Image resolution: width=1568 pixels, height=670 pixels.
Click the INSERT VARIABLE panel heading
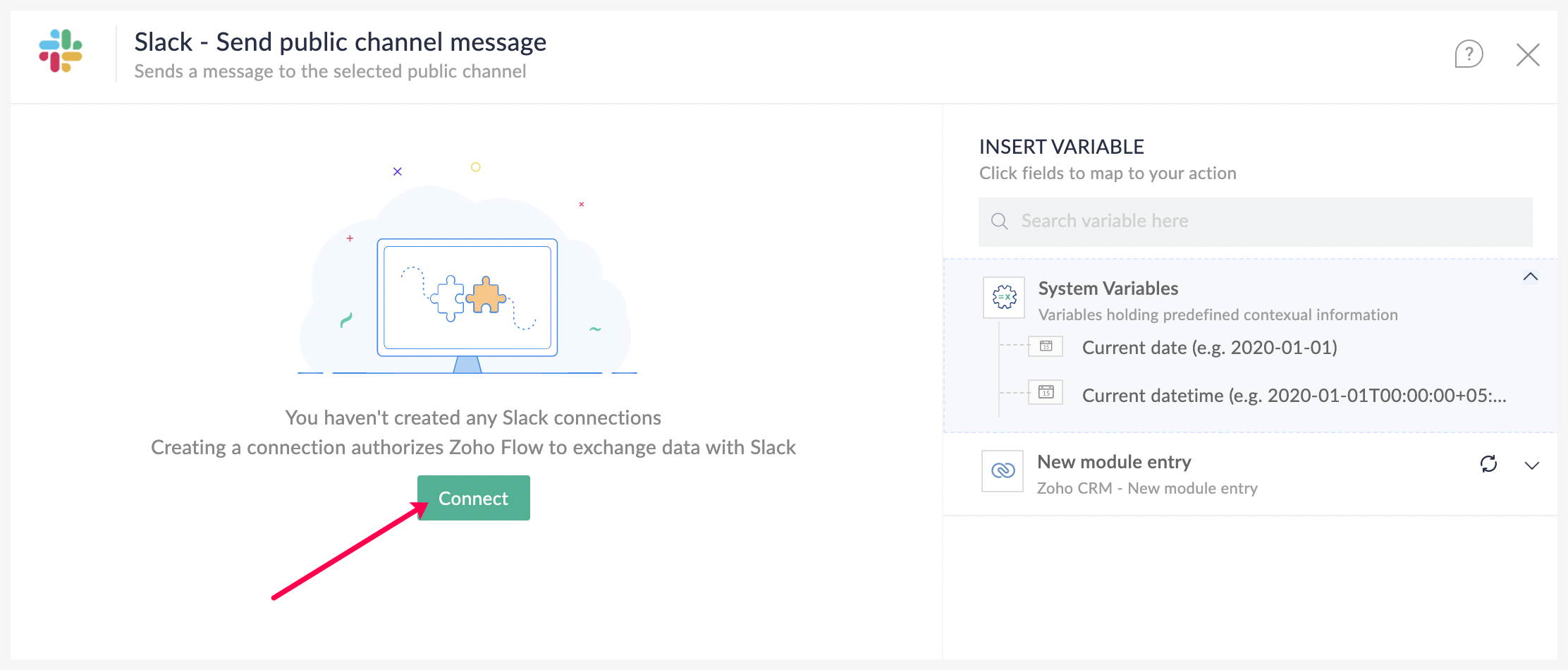[1061, 147]
